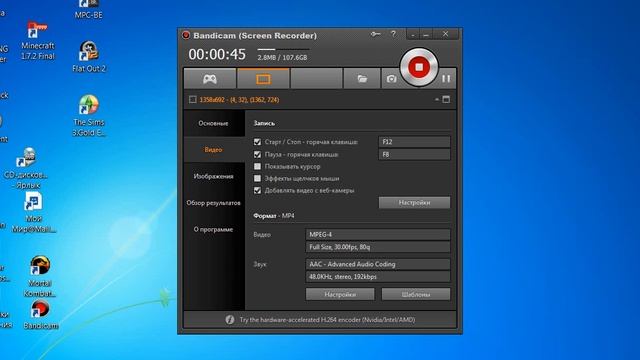Toggle the checkbox beside the 1358x692 area
This screenshot has width=640, height=360.
(x=193, y=100)
